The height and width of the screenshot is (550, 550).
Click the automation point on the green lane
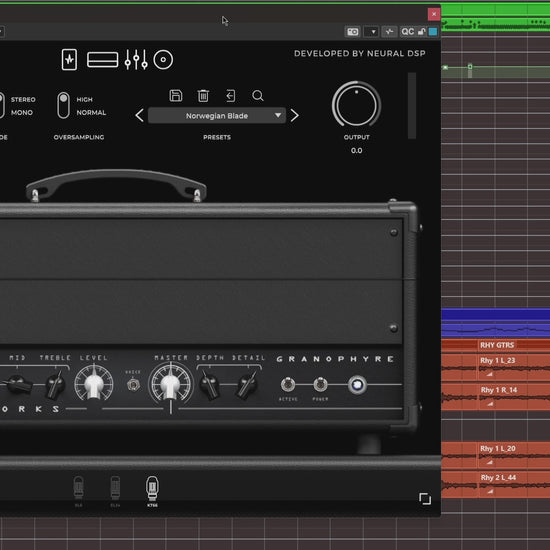click(x=470, y=67)
